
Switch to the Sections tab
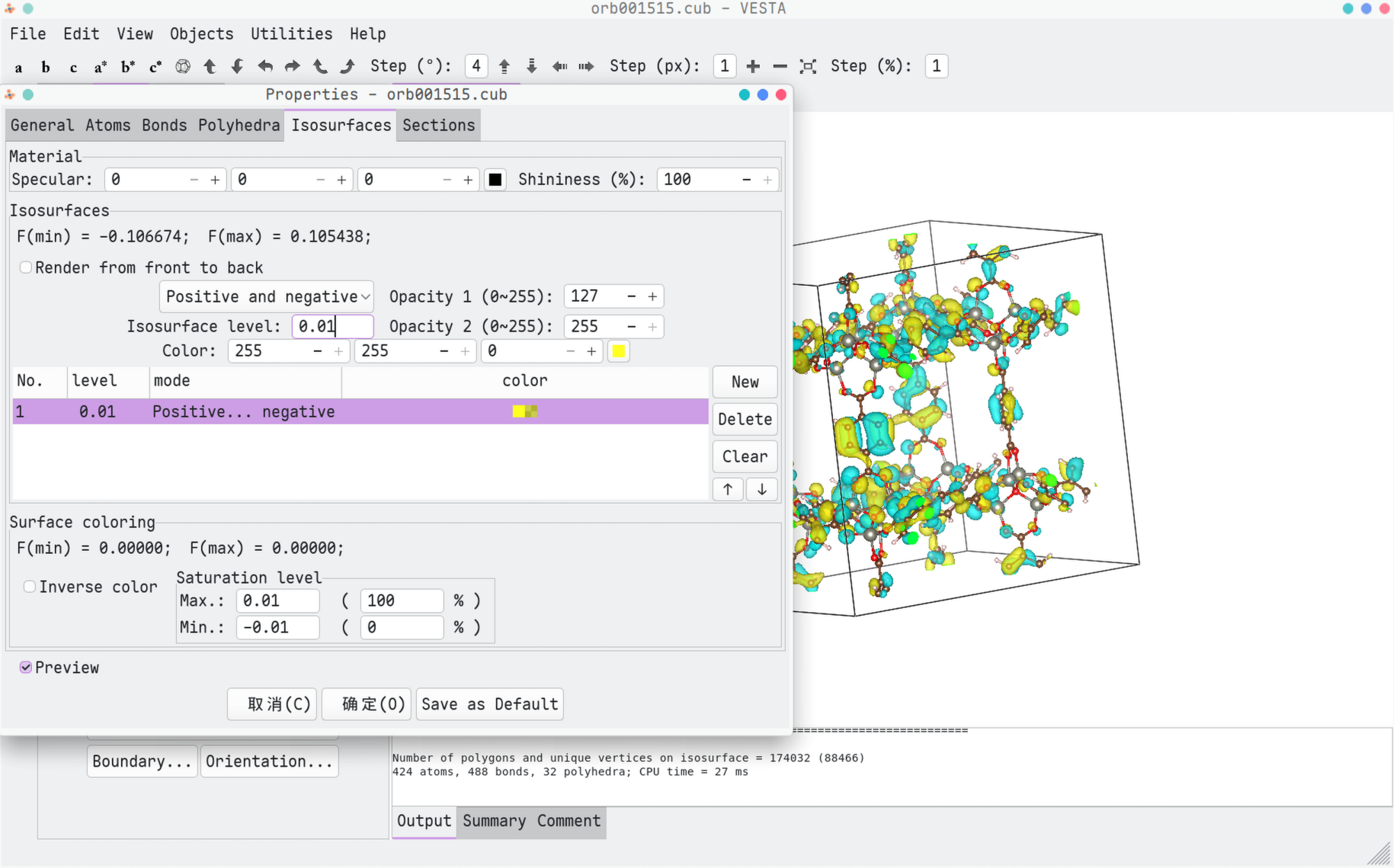click(x=438, y=126)
